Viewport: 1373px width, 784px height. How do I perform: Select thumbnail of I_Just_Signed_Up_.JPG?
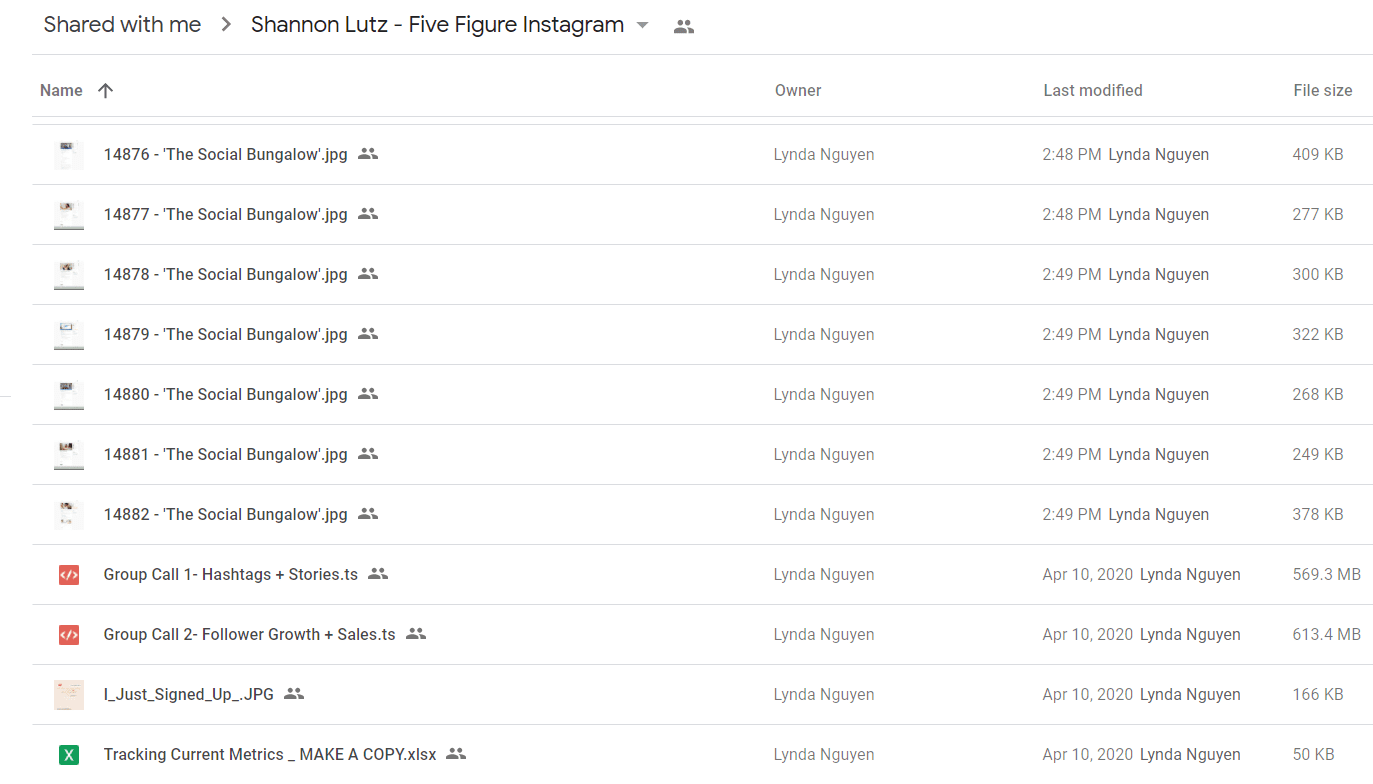(69, 695)
